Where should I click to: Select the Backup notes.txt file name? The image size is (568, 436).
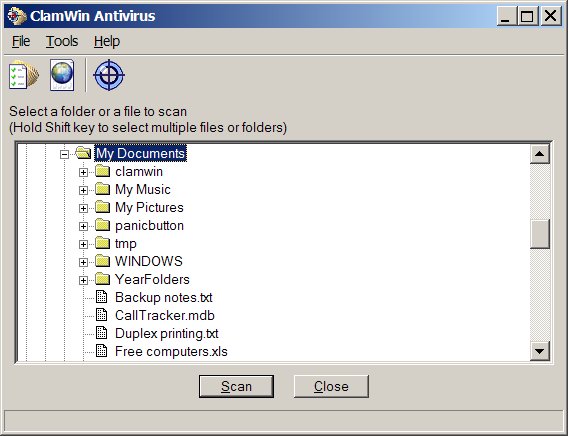click(x=163, y=297)
